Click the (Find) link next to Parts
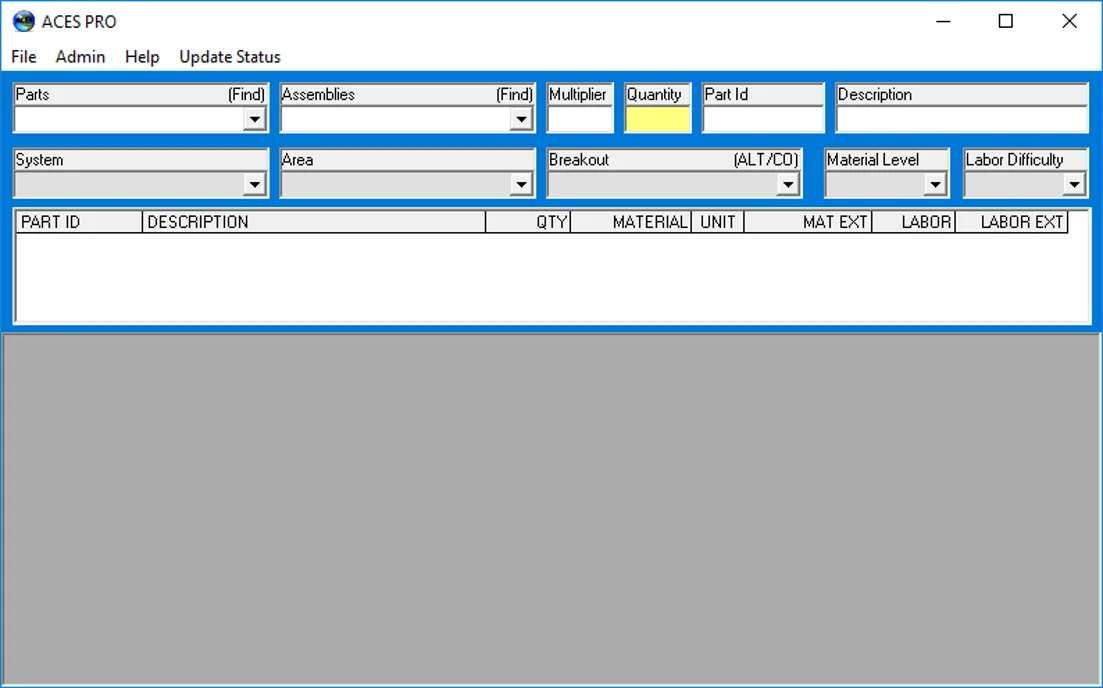The image size is (1103, 688). pyautogui.click(x=246, y=94)
